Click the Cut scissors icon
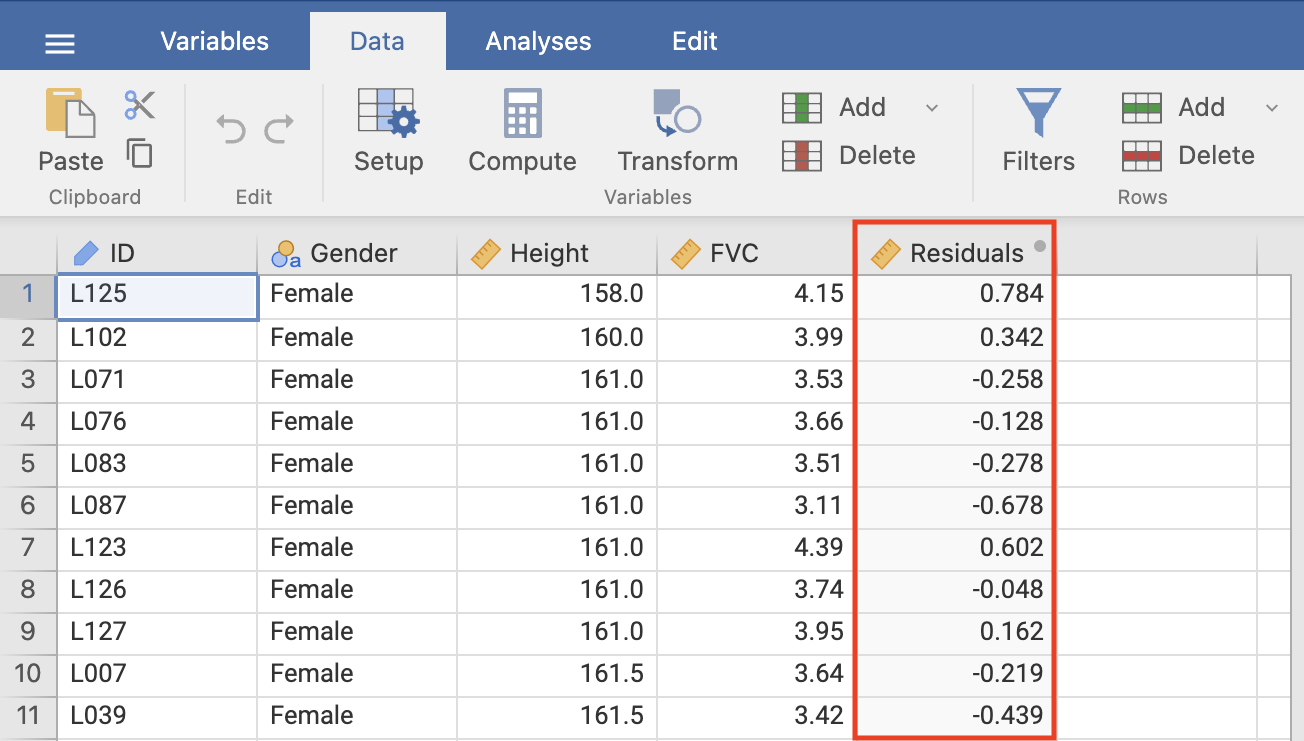1304x741 pixels. [x=139, y=104]
